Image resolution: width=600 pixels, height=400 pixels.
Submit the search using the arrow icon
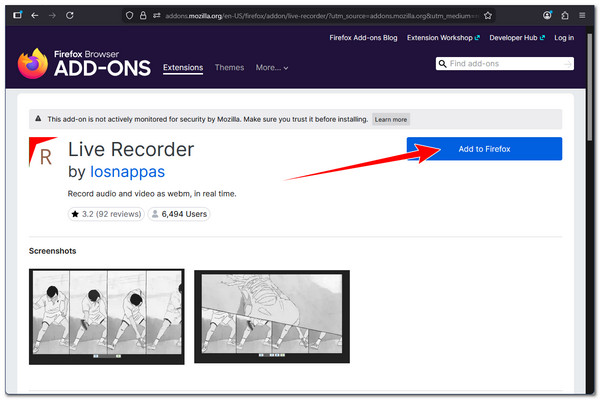pos(568,64)
